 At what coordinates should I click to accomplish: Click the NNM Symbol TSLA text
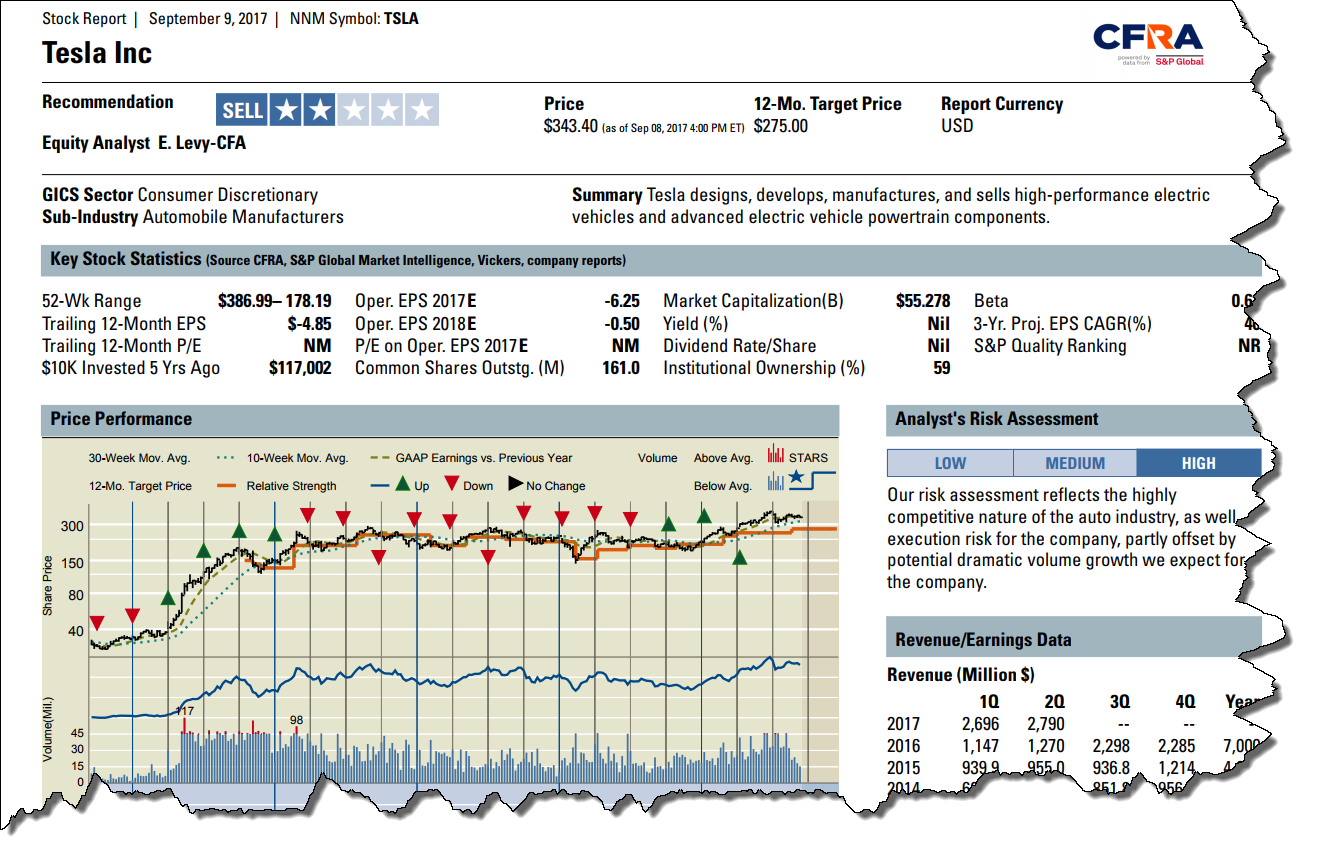(354, 19)
